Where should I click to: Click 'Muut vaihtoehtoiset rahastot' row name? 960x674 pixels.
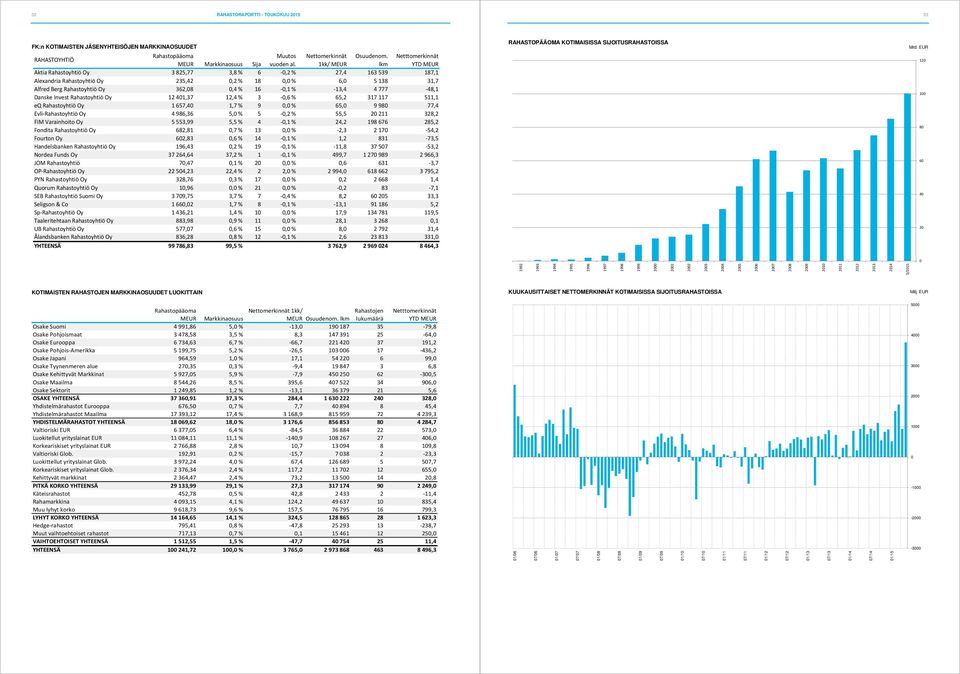[x=71, y=533]
